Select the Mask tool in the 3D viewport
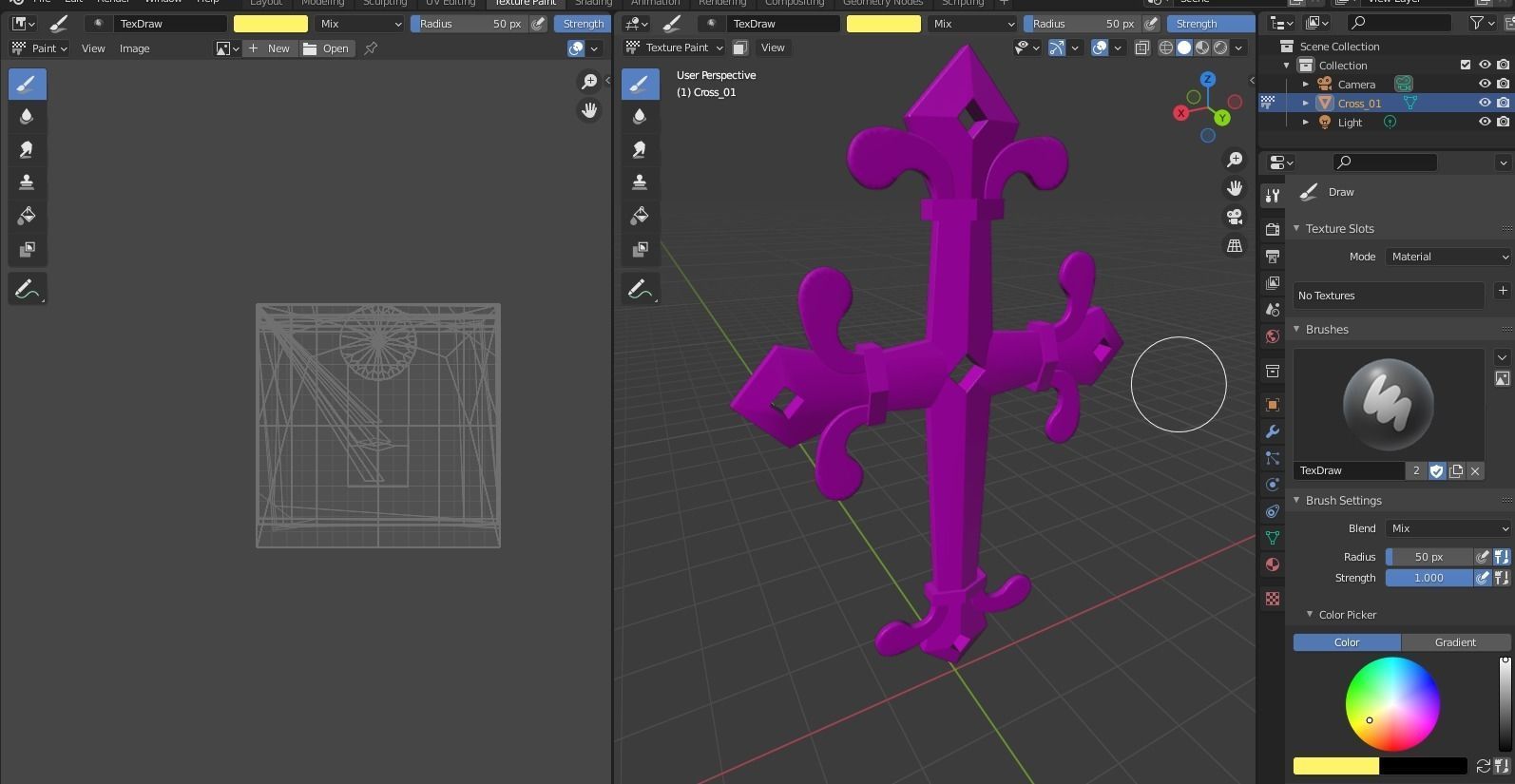Image resolution: width=1515 pixels, height=784 pixels. 640,249
